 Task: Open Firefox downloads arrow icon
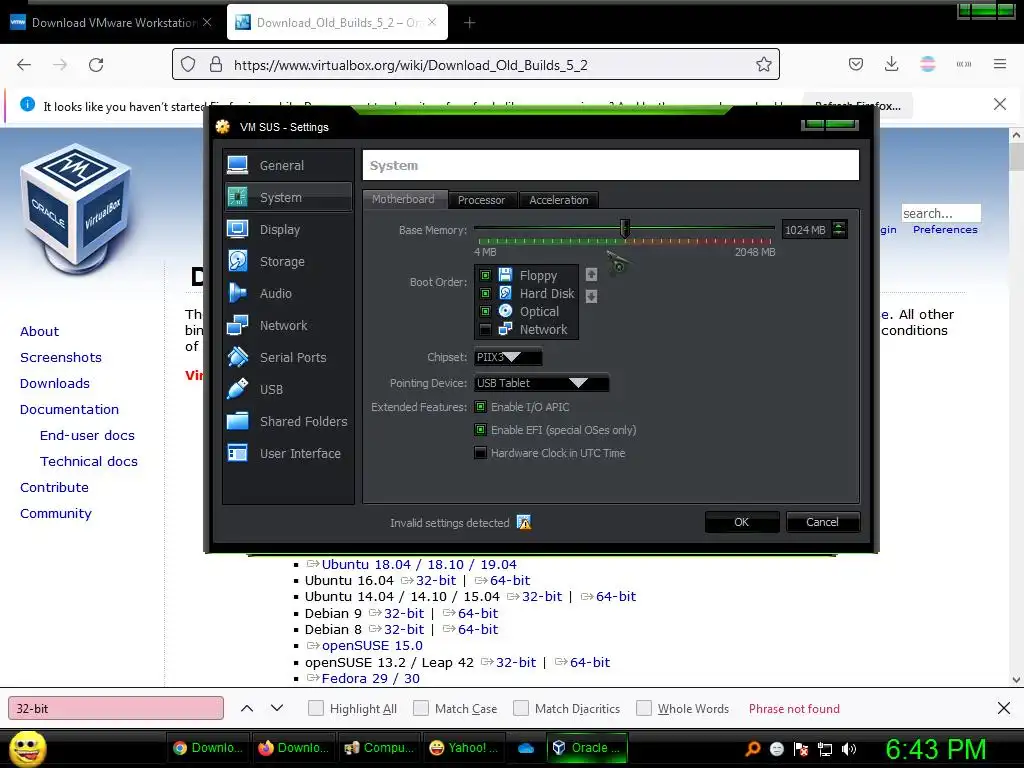(x=891, y=64)
